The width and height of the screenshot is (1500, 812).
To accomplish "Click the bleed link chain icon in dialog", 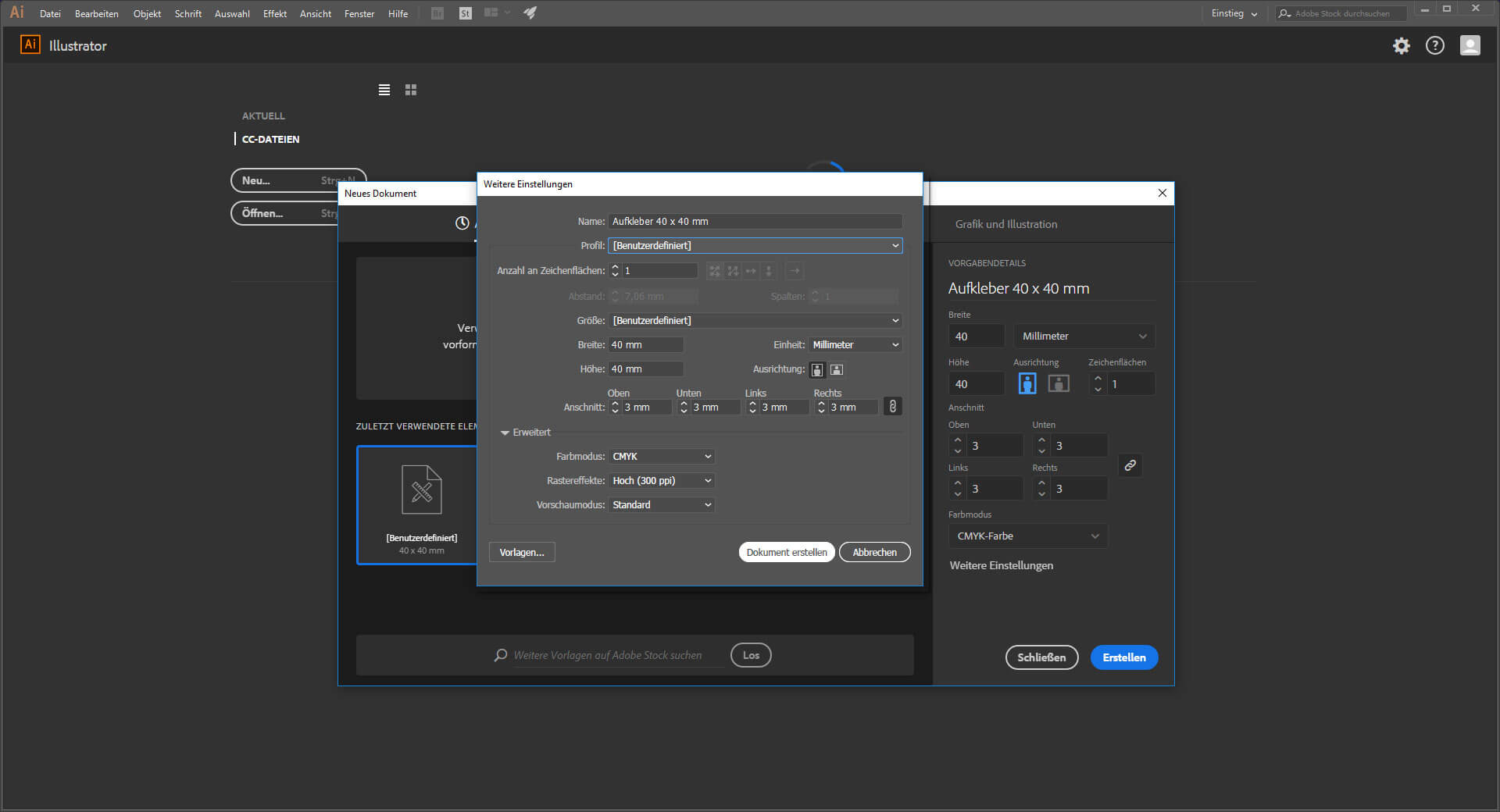I will coord(892,407).
